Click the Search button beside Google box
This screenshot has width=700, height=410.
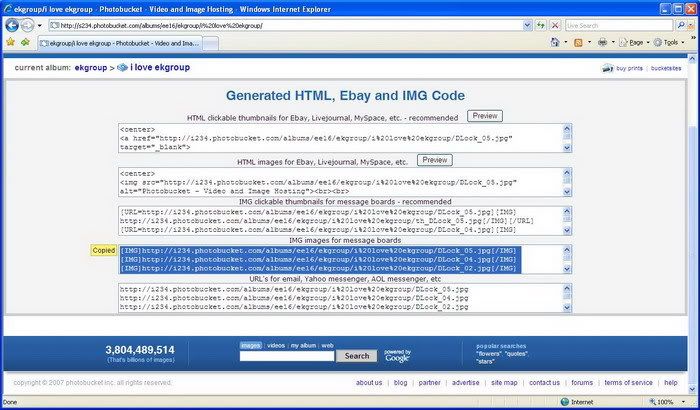click(357, 356)
